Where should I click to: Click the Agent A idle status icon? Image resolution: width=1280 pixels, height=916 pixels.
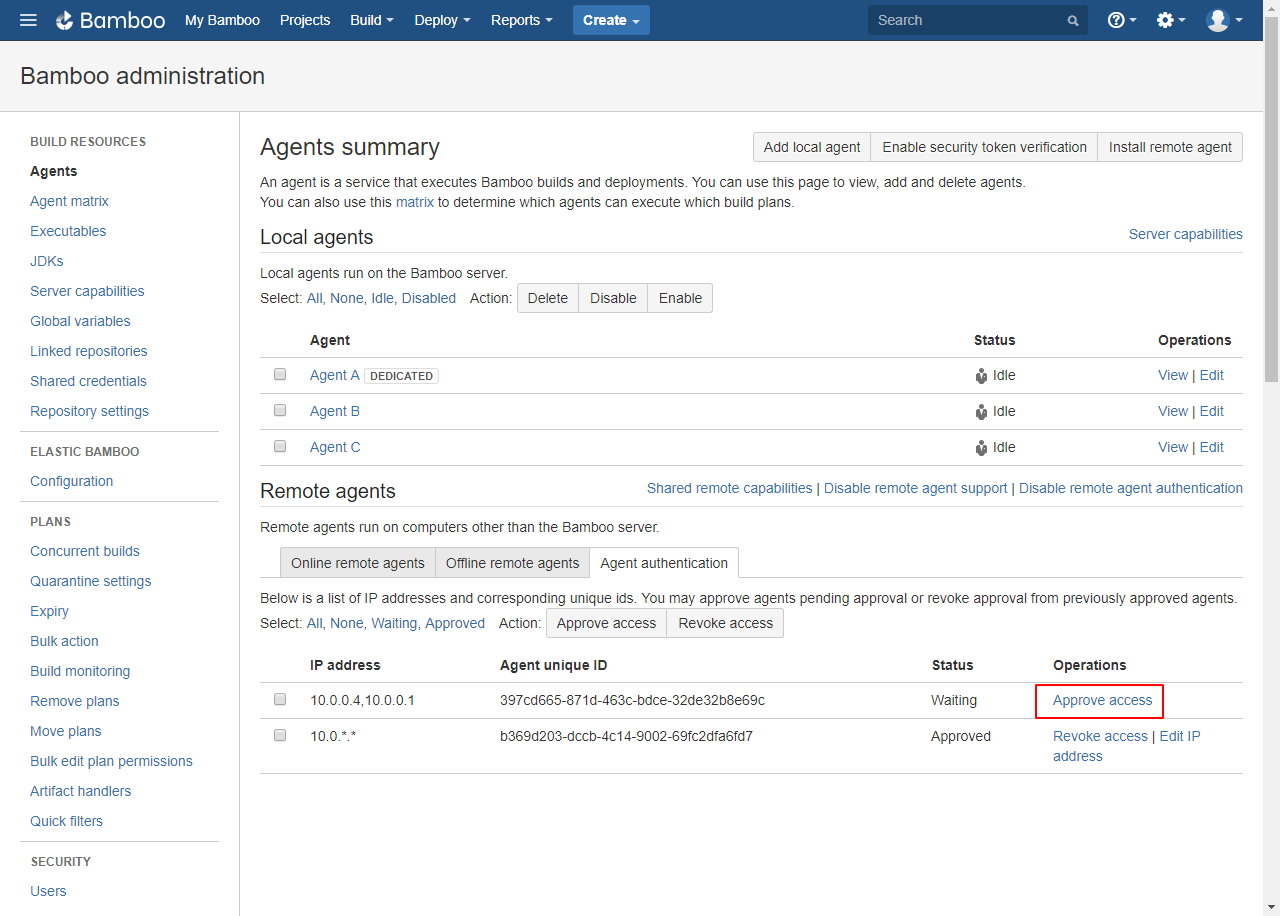[x=981, y=376]
